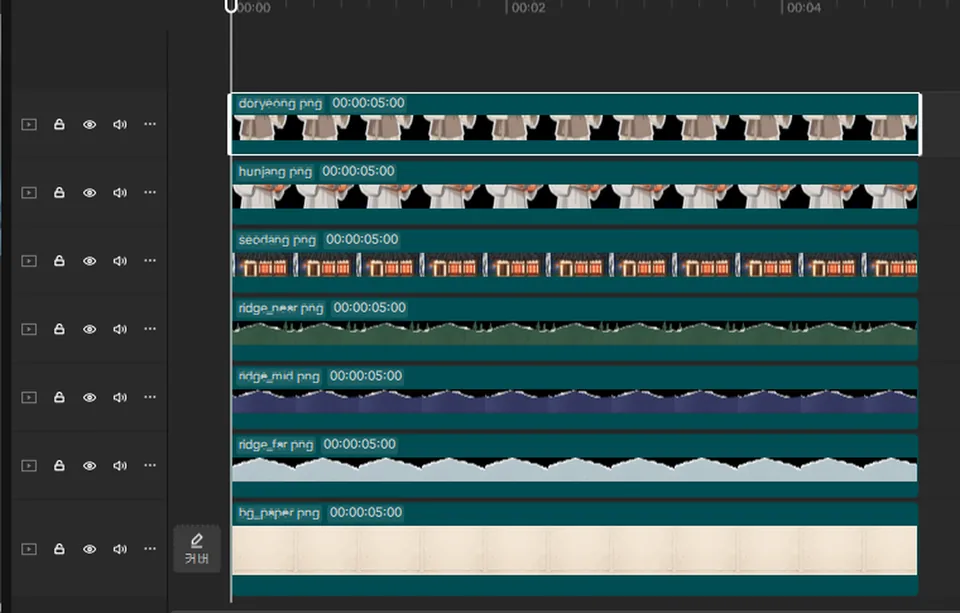Select the ridge_far.png clip on the timeline
This screenshot has width=960, height=613.
(x=574, y=466)
